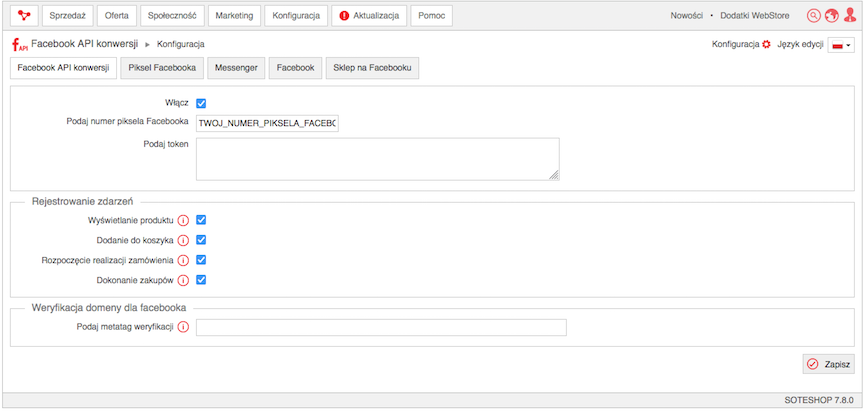Toggle Dokonanie zakupów checkbox
This screenshot has width=864, height=411.
click(201, 280)
